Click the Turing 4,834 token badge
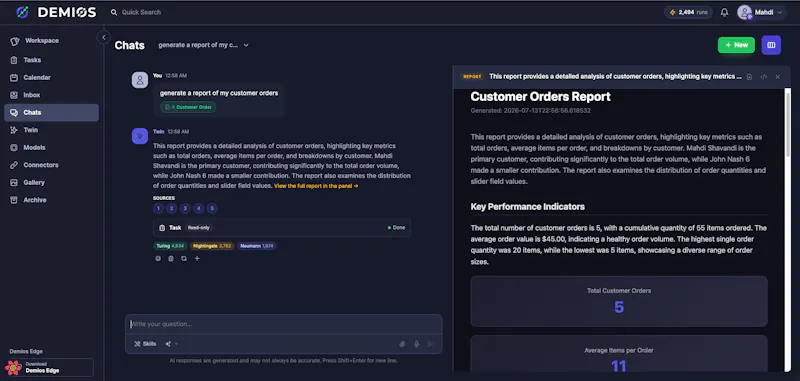800x381 pixels. [x=170, y=246]
